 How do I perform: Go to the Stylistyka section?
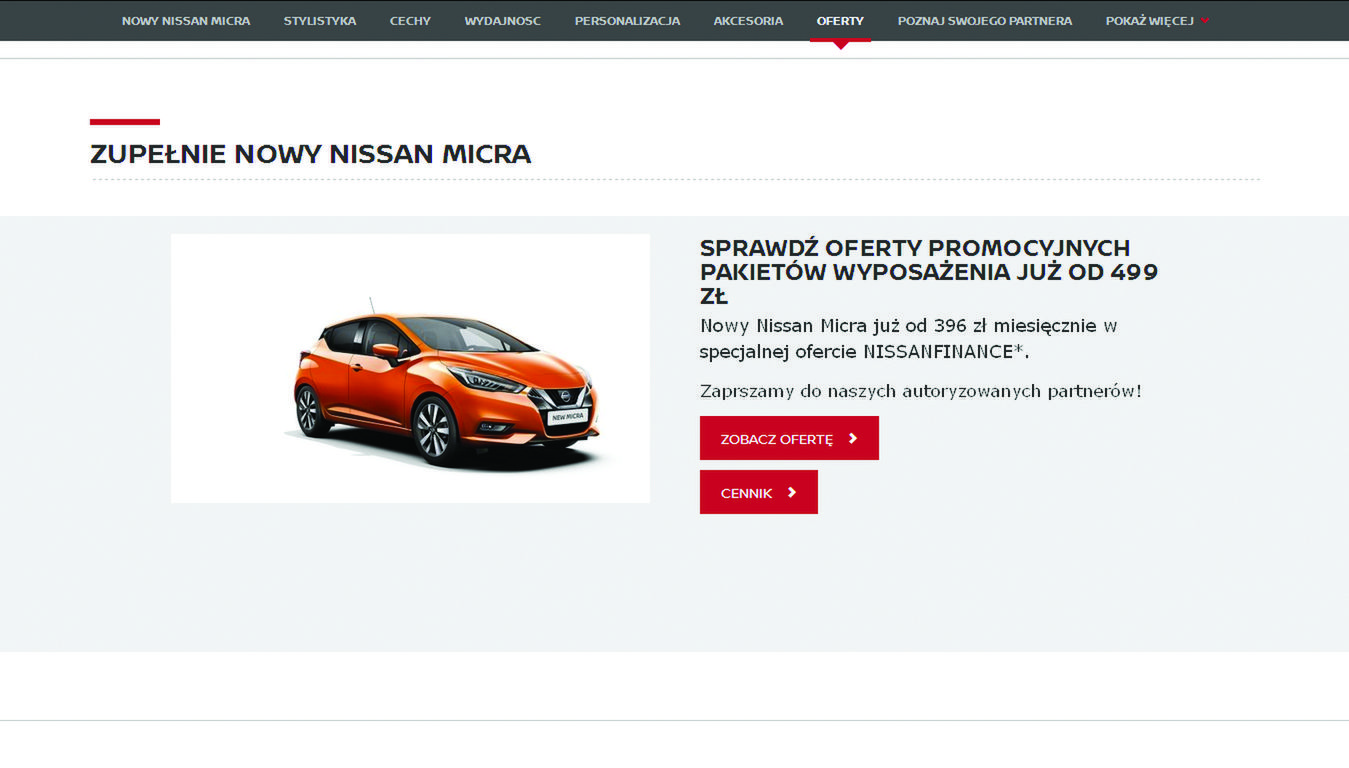pos(320,21)
